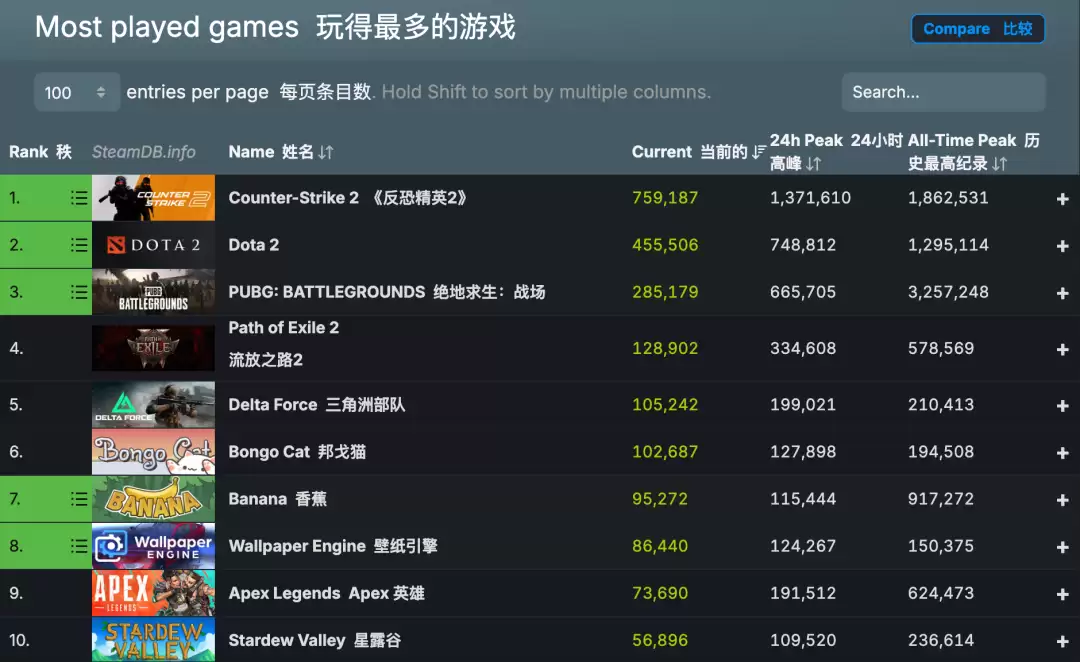Screen dimensions: 1080x662
Task: Click the list icon in Banana row
Action: click(x=79, y=499)
